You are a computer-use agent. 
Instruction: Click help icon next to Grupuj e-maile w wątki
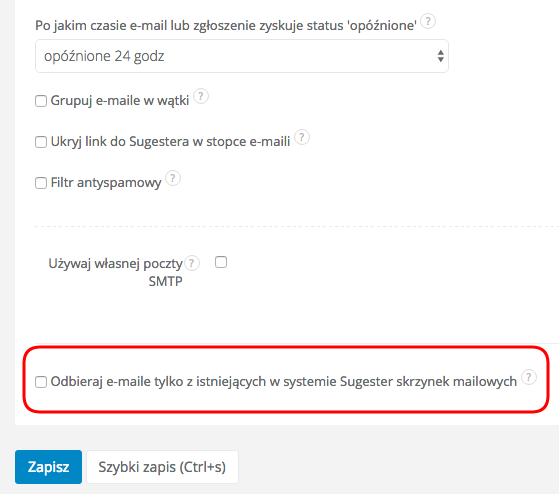click(x=201, y=96)
